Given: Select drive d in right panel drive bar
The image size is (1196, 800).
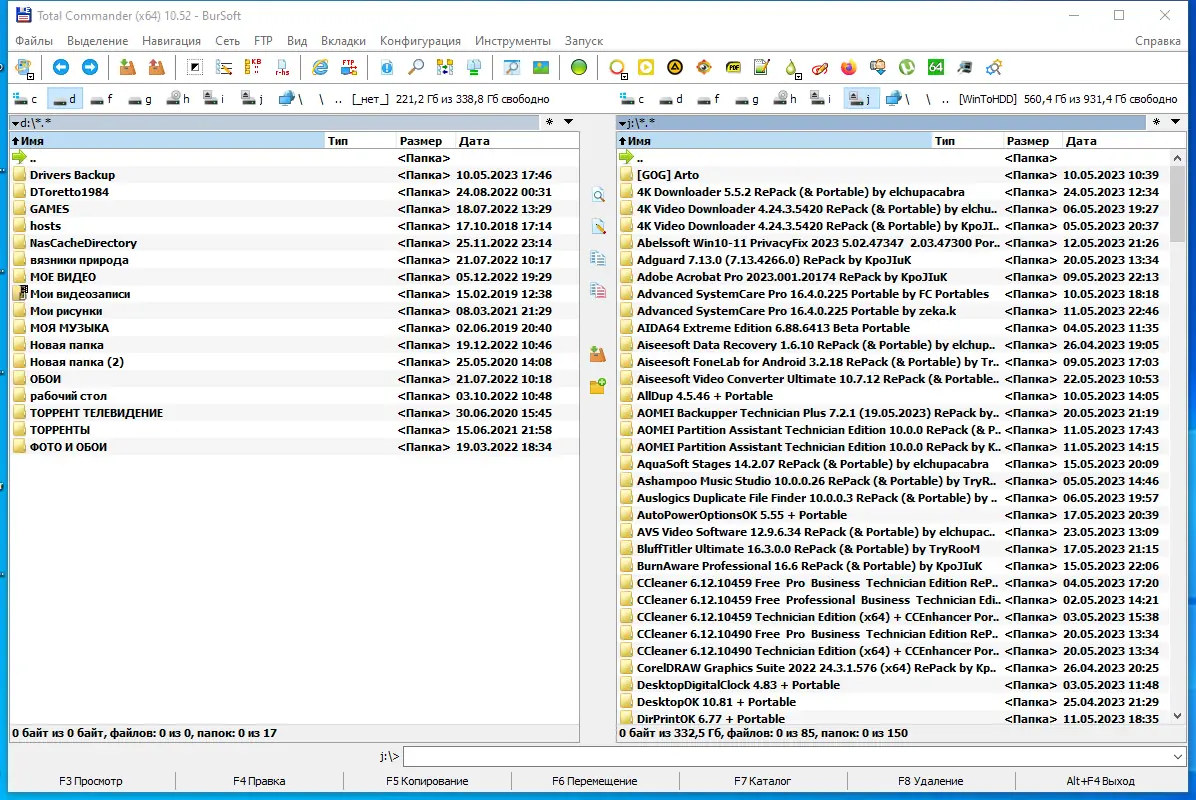Looking at the screenshot, I should click(671, 98).
